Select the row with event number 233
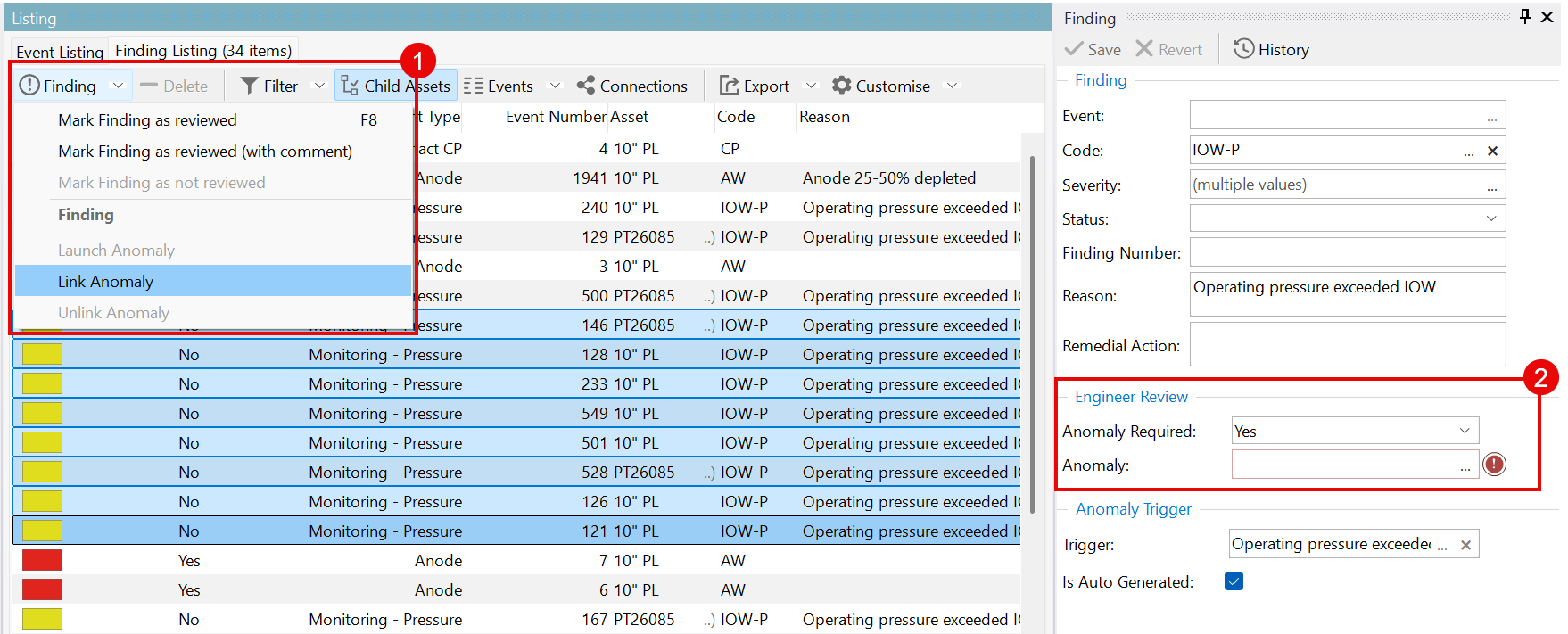The width and height of the screenshot is (1568, 634). 517,384
